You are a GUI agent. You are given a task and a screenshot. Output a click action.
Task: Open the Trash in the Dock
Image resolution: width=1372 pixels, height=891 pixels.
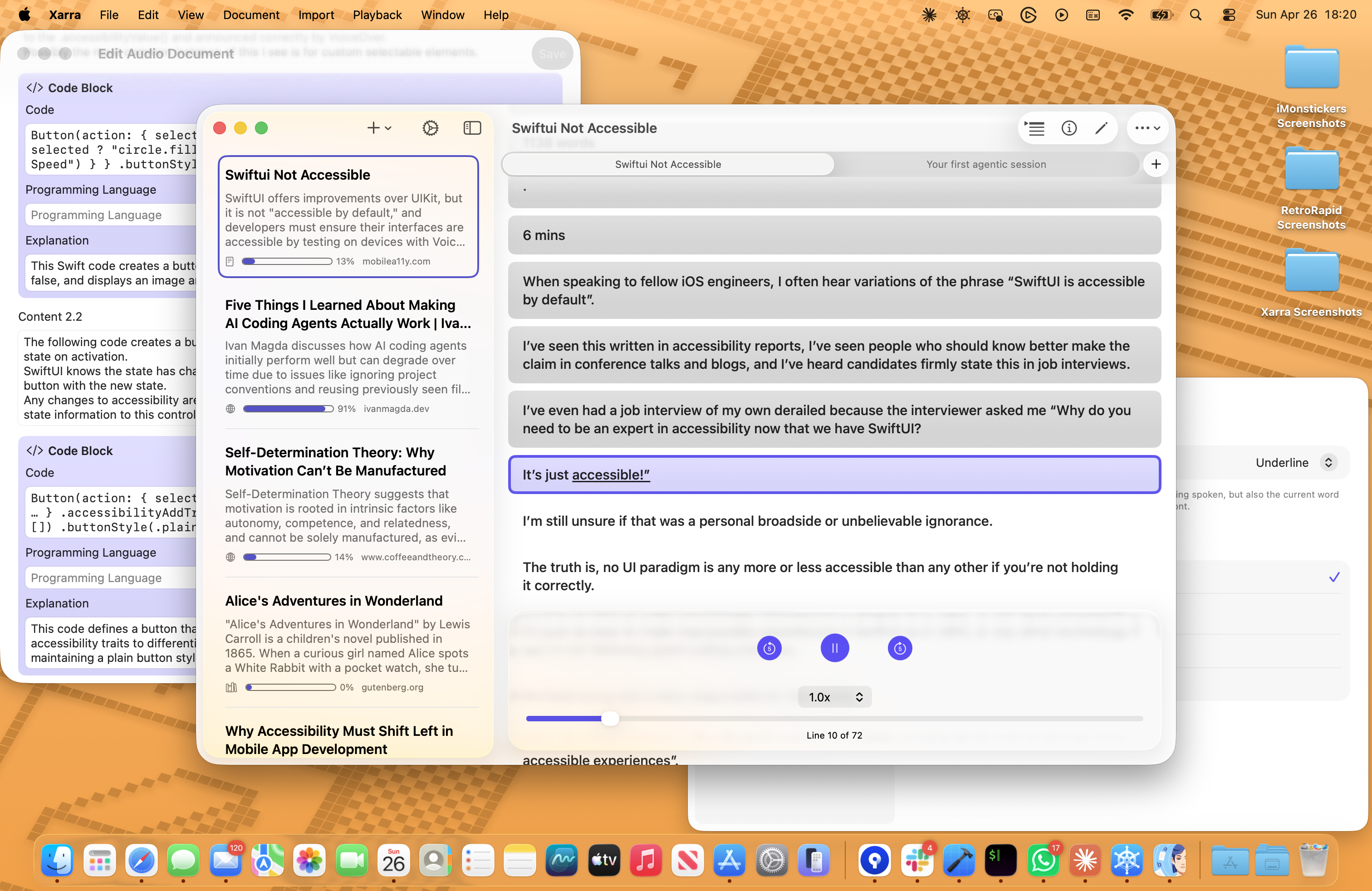point(1313,861)
